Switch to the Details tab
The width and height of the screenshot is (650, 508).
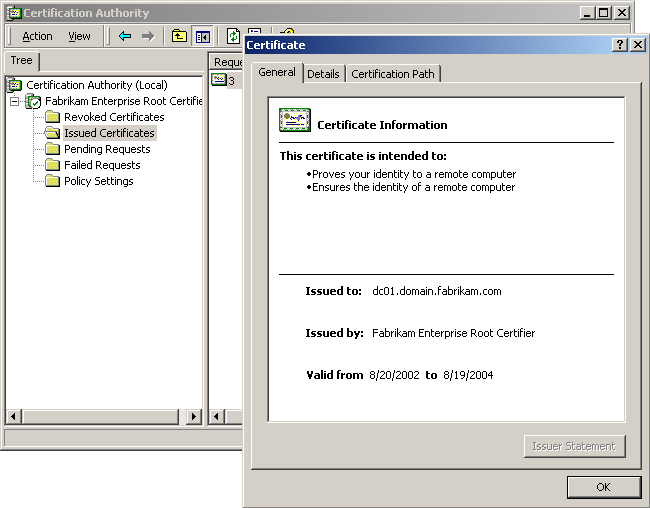click(x=323, y=74)
